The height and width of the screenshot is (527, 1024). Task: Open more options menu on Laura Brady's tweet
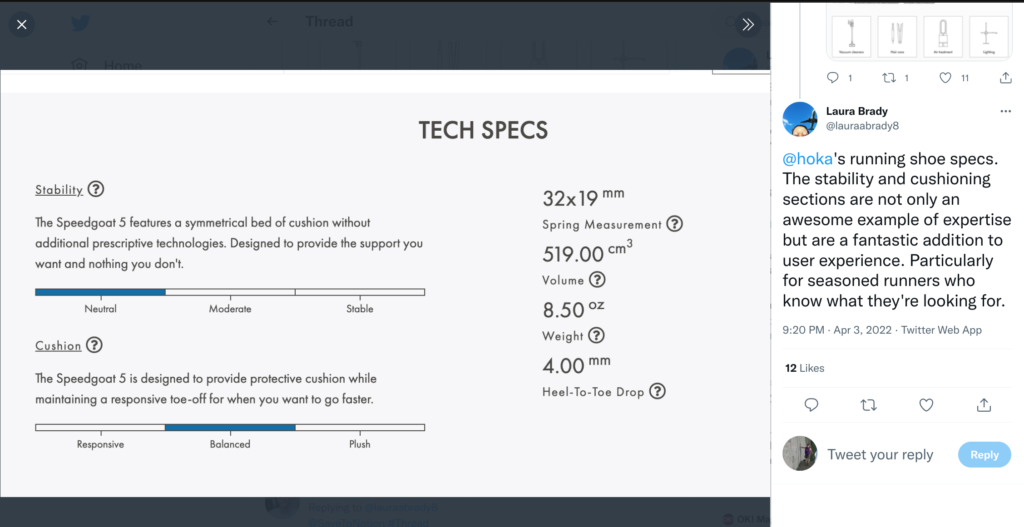[x=1005, y=112]
